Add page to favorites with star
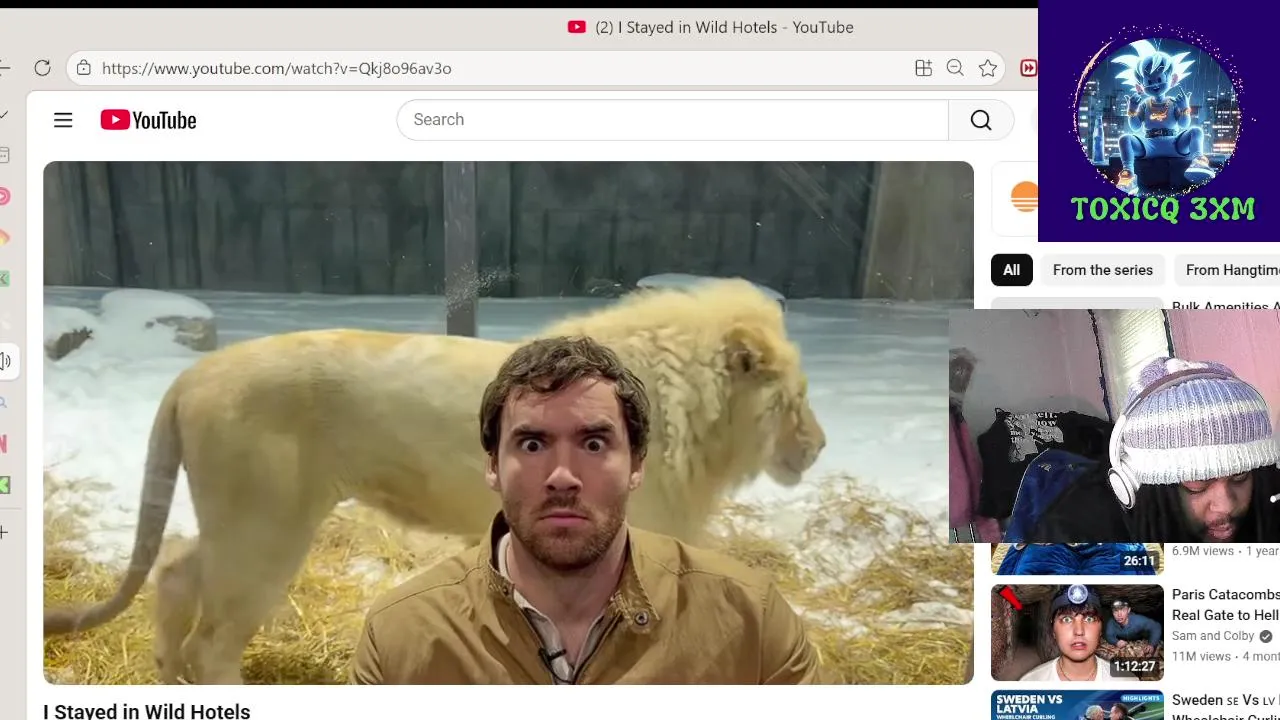 coord(988,68)
